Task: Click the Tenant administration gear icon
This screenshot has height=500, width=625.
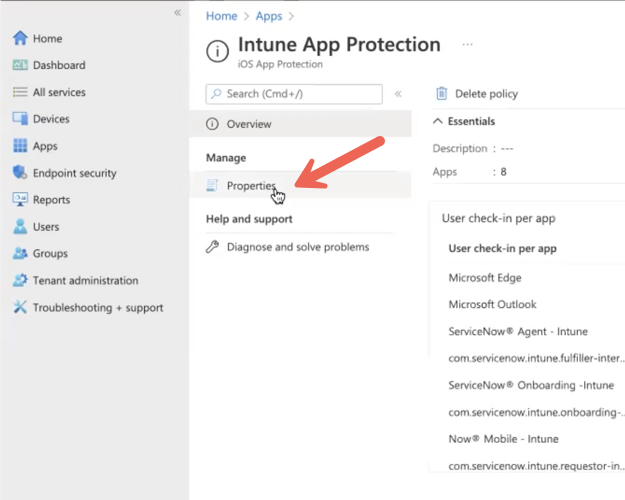Action: [x=20, y=280]
